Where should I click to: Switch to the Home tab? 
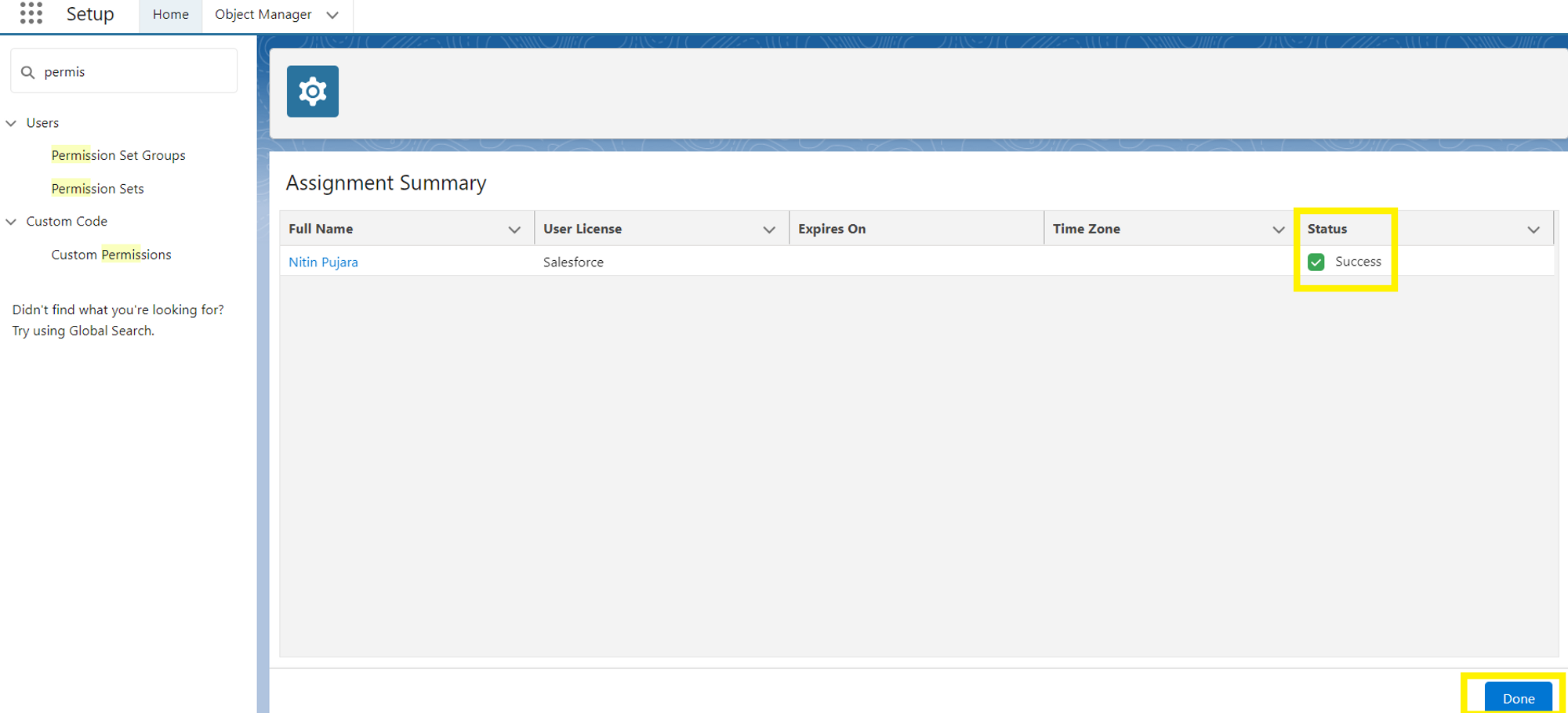[x=170, y=13]
